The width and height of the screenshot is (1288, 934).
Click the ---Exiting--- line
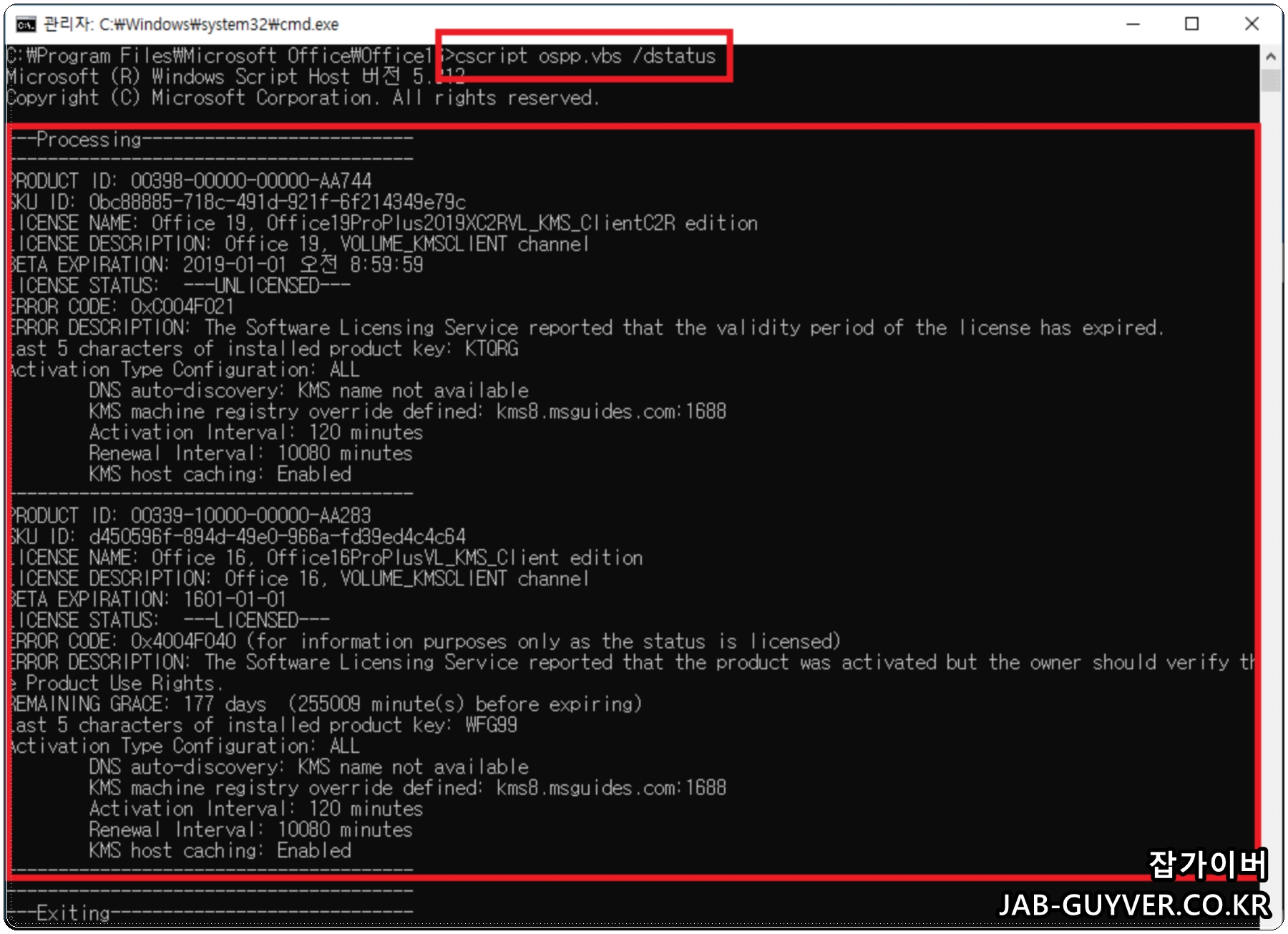pos(211,913)
